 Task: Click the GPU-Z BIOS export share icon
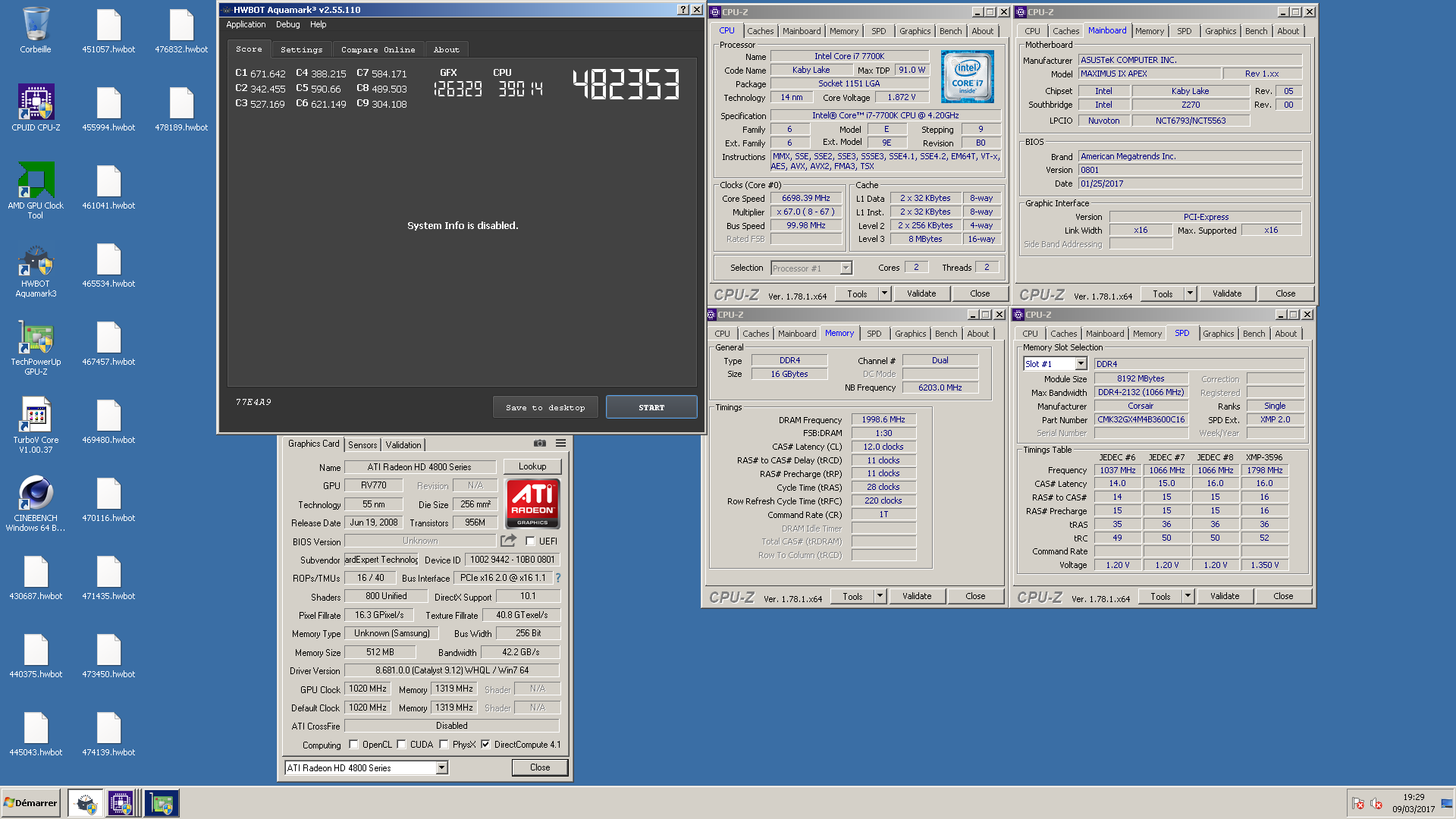508,541
